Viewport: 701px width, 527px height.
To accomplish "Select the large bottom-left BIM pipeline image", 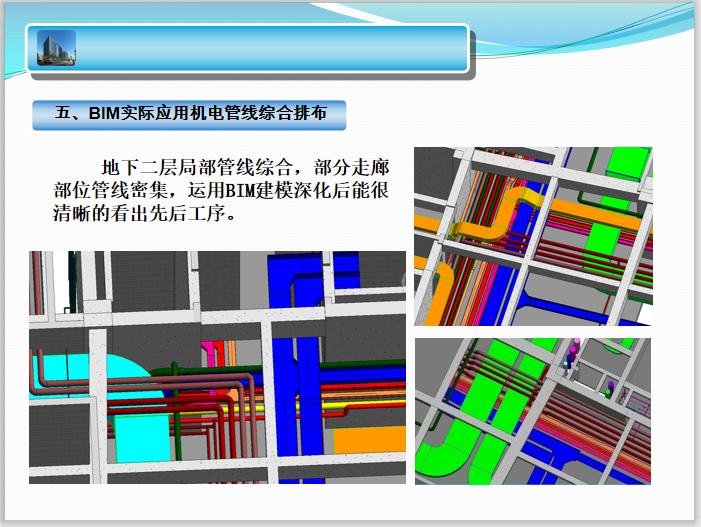I will (217, 367).
